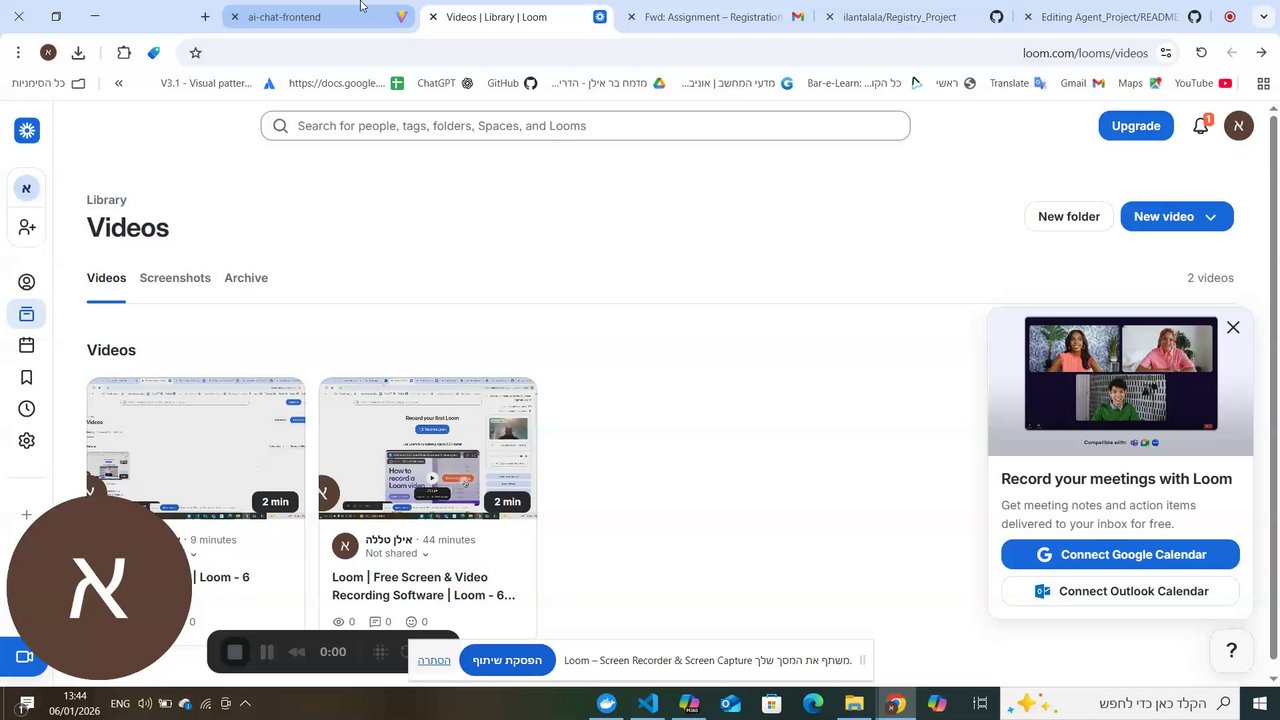1280x720 pixels.
Task: Bookmark this page with the star icon
Action: point(196,53)
